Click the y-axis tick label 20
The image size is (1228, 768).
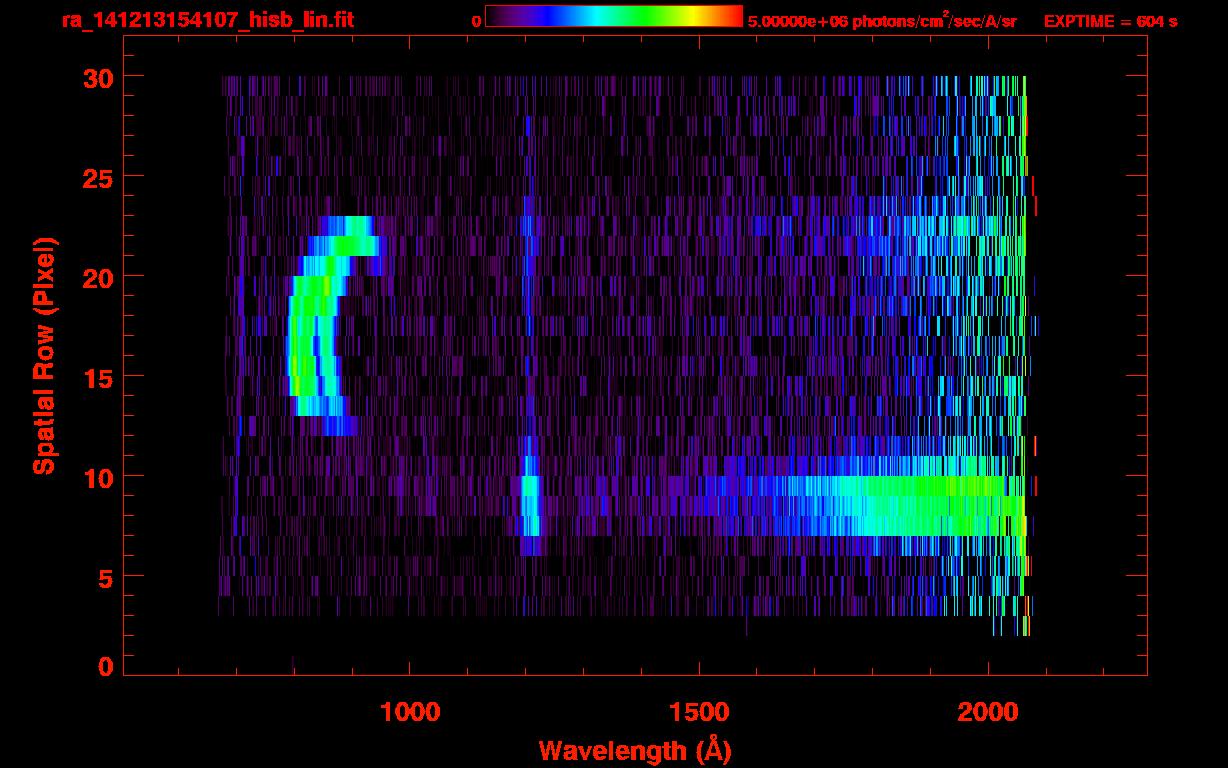click(96, 277)
